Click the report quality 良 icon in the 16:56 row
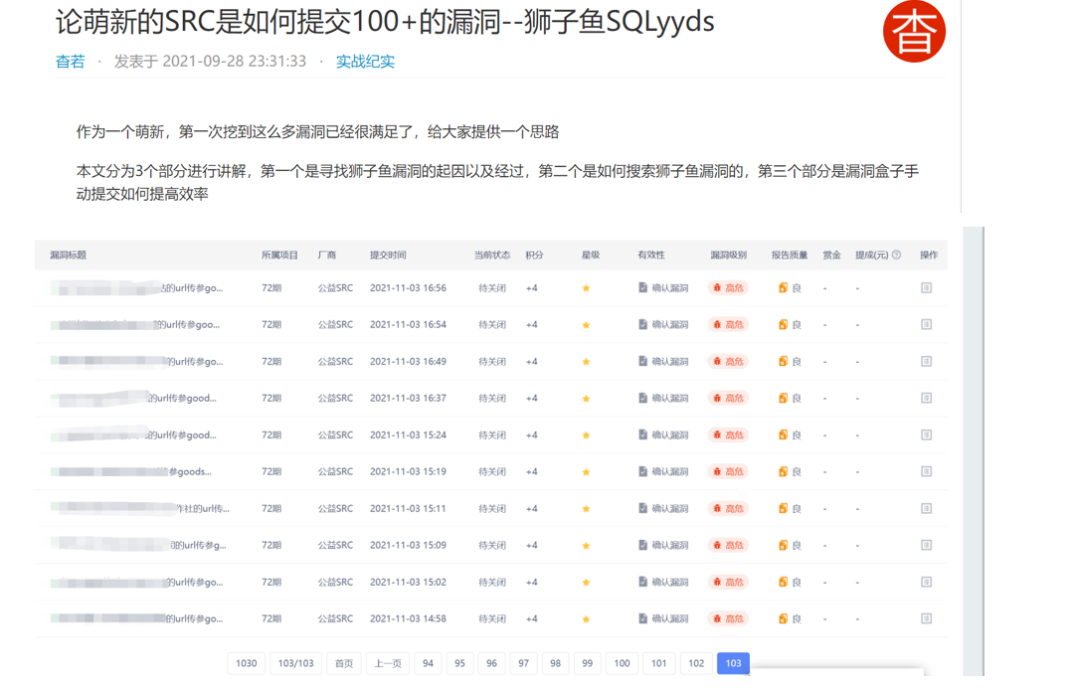 pos(783,288)
